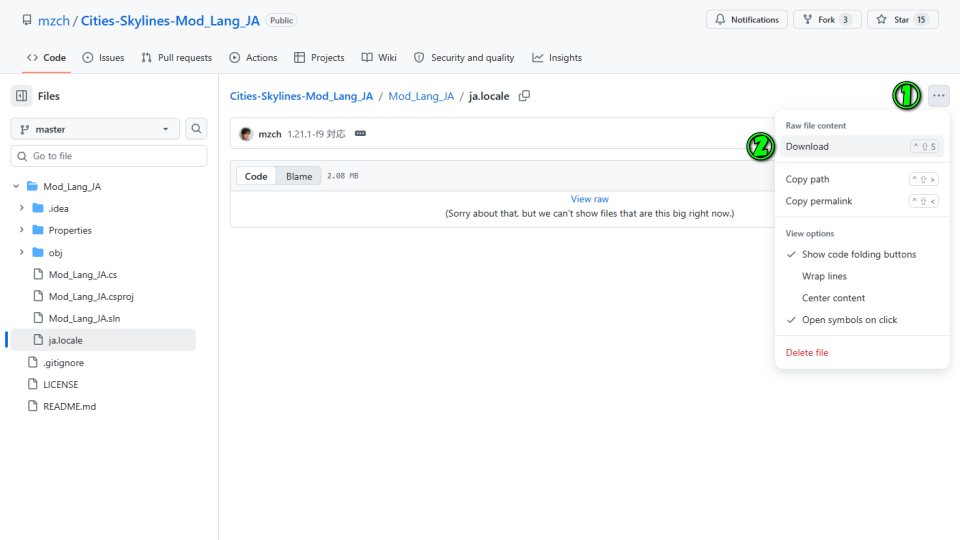
Task: Collapse the Mod_Lang_JA folder chevron
Action: [17, 186]
